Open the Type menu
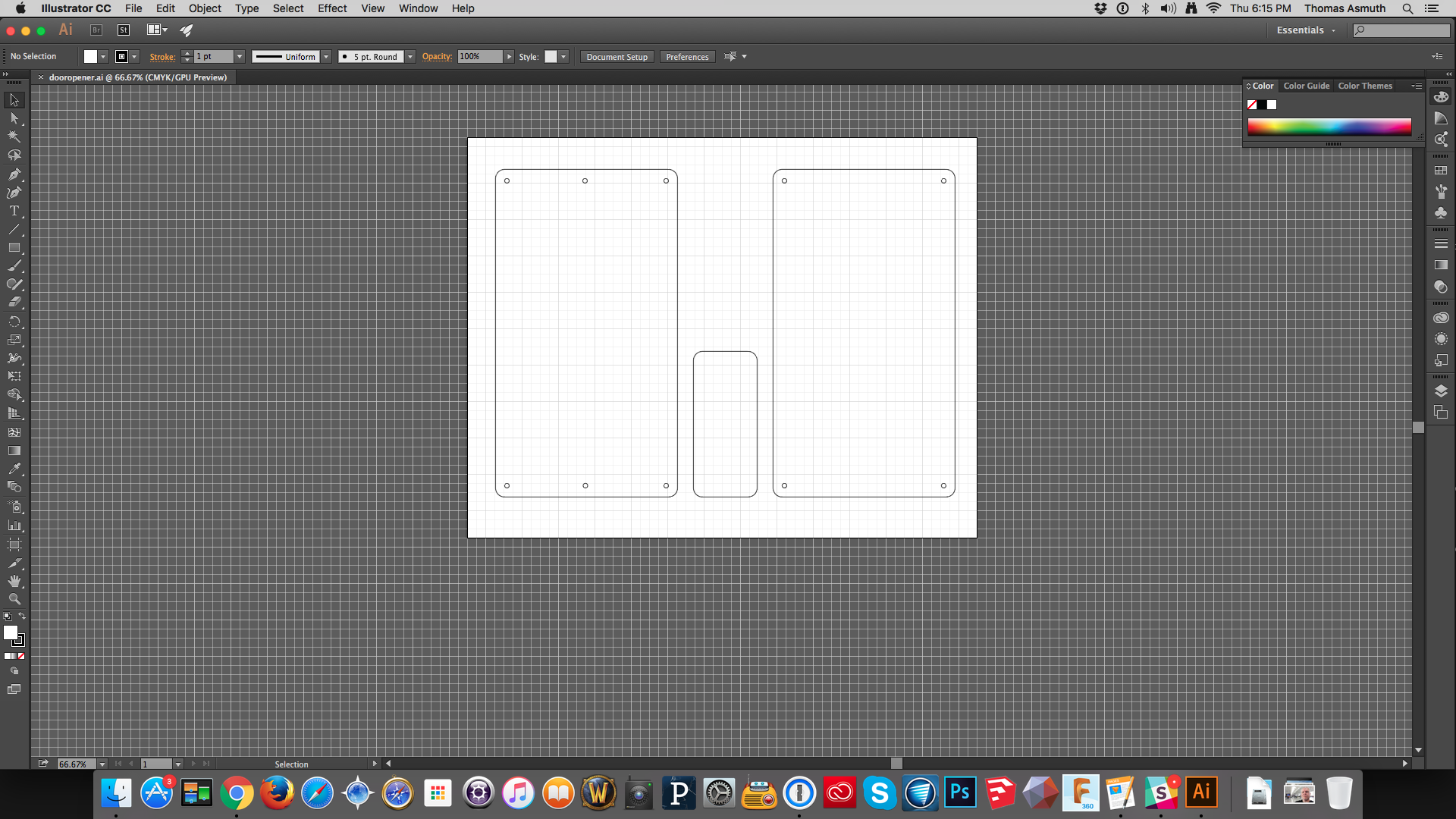 pos(246,8)
